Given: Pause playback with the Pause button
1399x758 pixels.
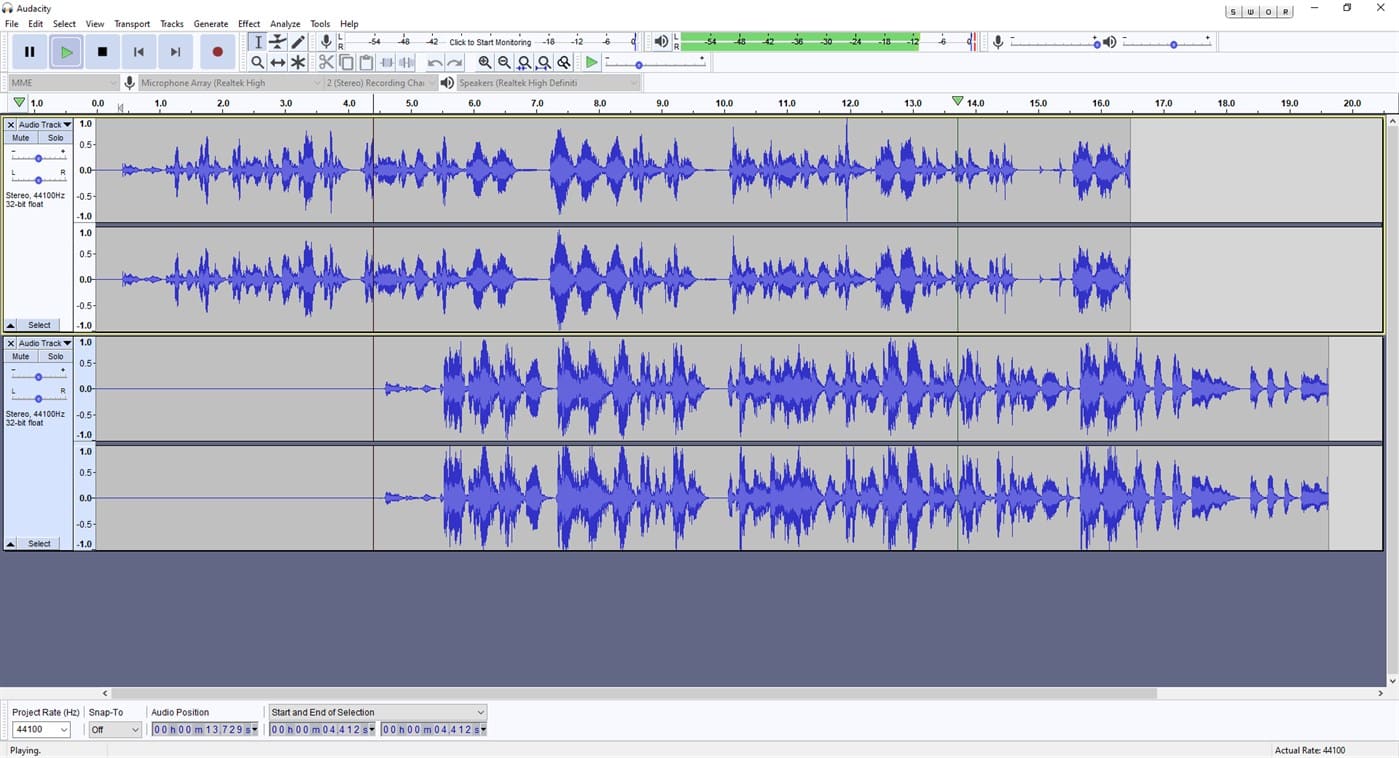Looking at the screenshot, I should [29, 52].
